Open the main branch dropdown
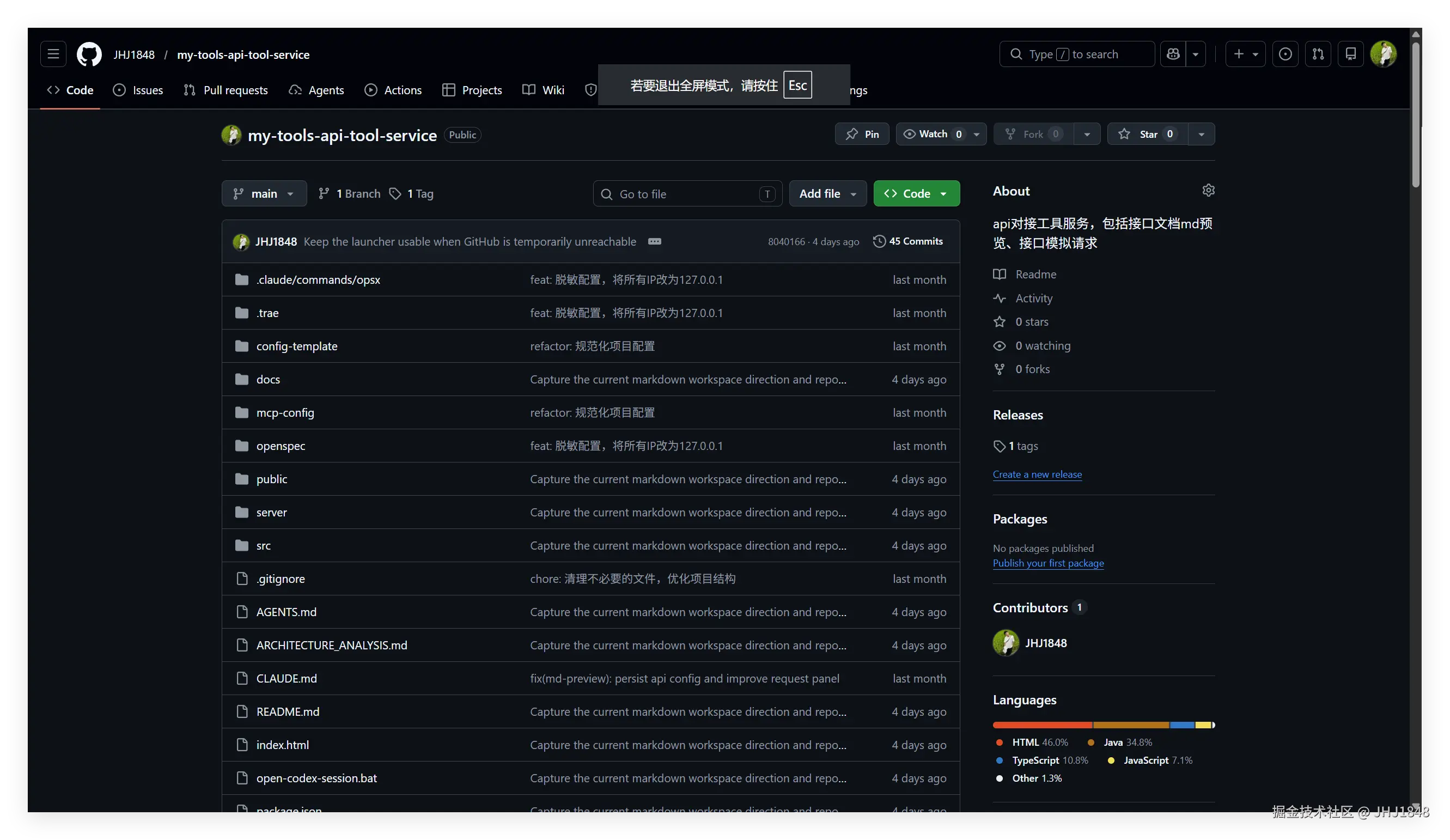Screen dimensions: 1450x840 pyautogui.click(x=264, y=194)
